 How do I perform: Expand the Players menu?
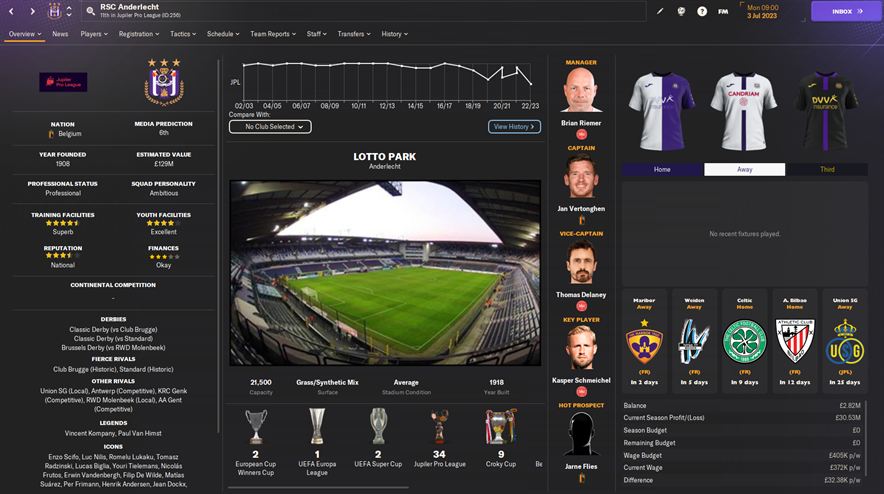94,34
